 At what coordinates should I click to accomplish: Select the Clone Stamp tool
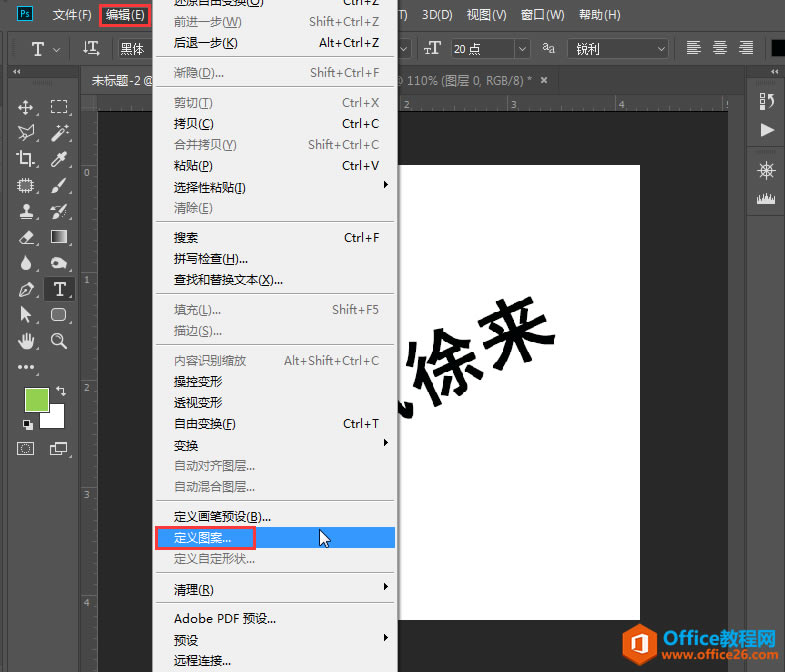26,211
